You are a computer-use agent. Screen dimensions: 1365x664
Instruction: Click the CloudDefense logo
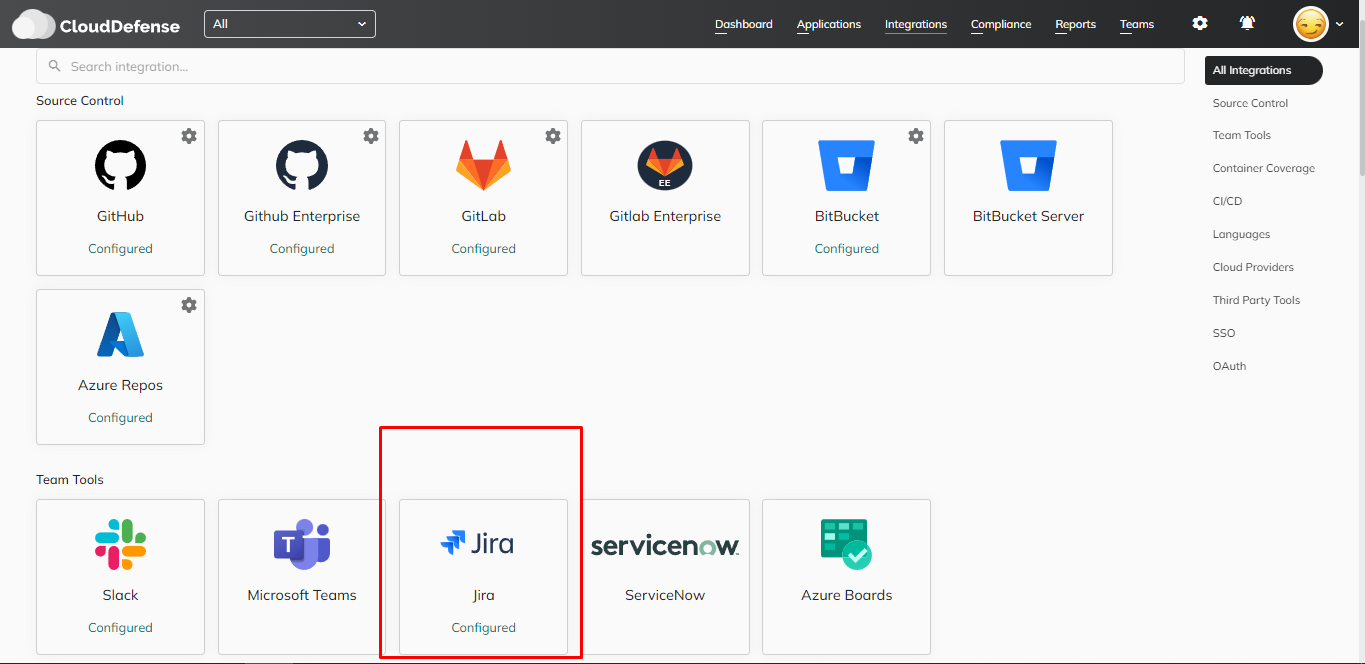coord(96,24)
